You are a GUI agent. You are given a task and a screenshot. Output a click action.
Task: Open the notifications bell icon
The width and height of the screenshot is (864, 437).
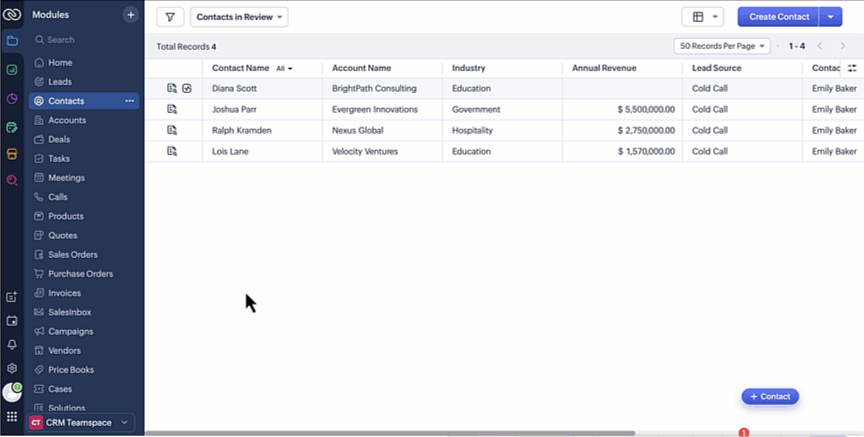point(12,344)
